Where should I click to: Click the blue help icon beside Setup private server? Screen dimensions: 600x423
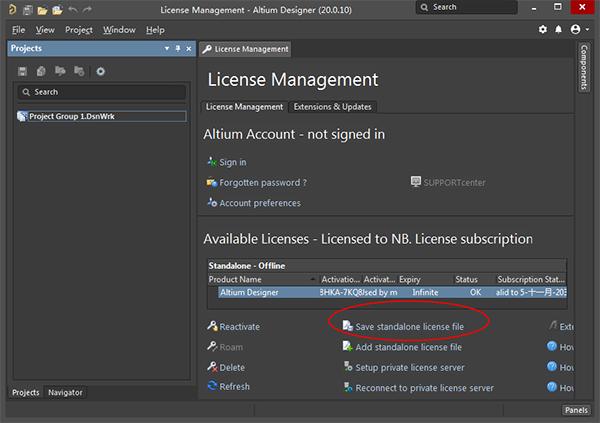coord(551,367)
